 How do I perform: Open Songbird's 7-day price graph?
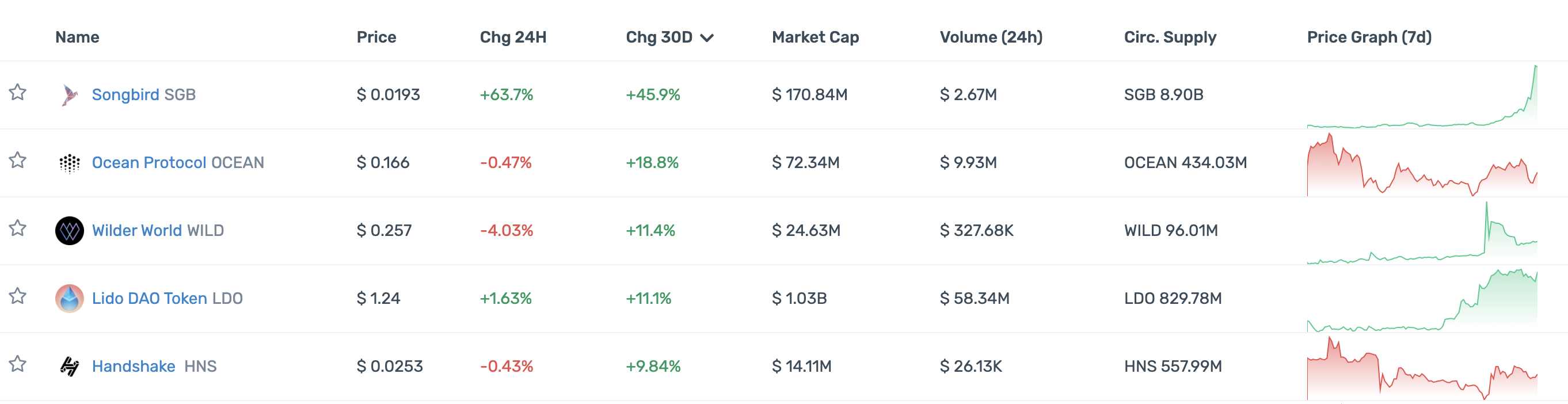(x=1421, y=97)
